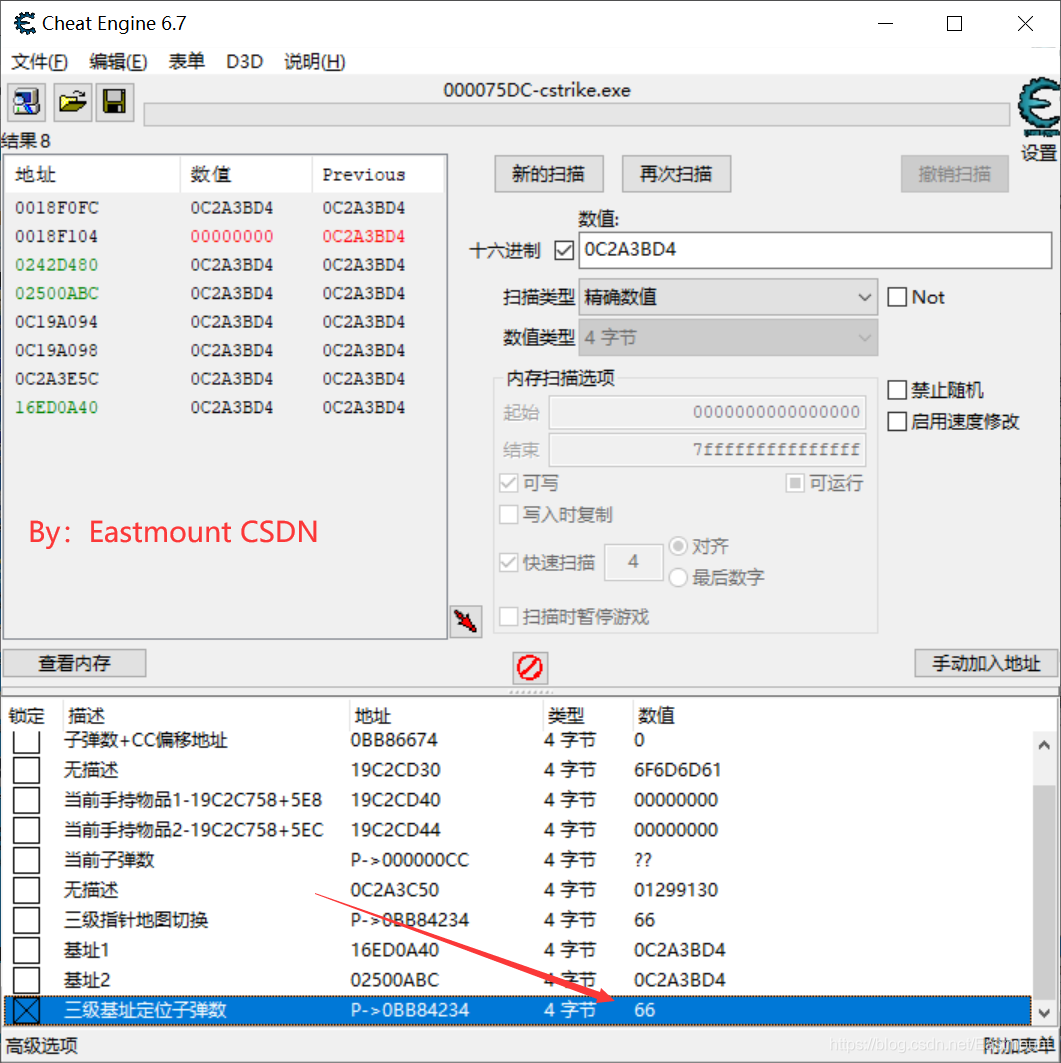Screen dimensions: 1061x1063
Task: Toggle the 快速扫描 checkbox
Action: 508,562
